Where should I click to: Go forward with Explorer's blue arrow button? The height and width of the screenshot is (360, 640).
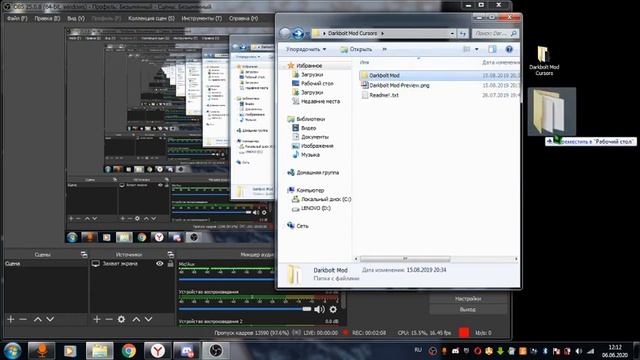click(x=298, y=33)
